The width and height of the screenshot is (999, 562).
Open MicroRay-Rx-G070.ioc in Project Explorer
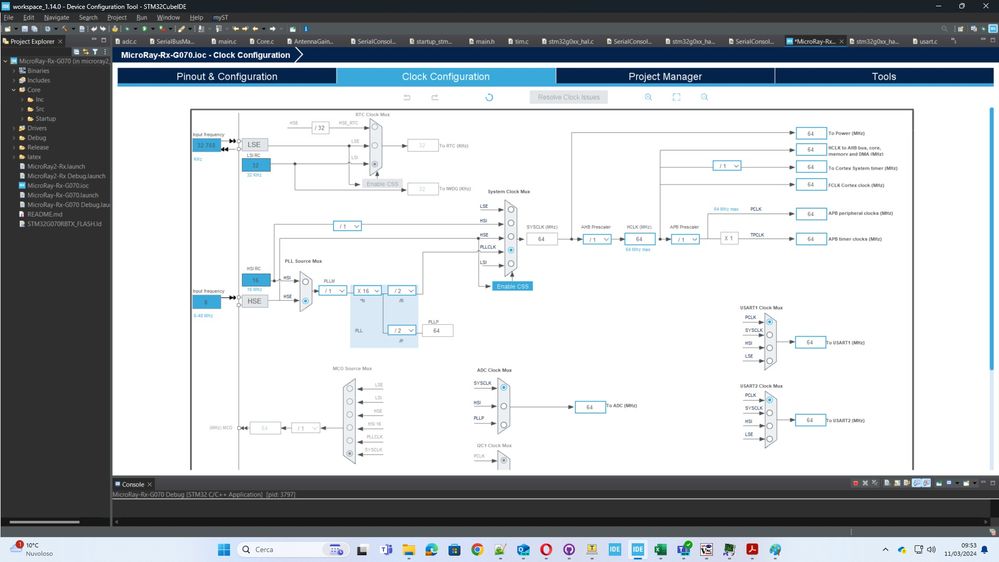[57, 185]
